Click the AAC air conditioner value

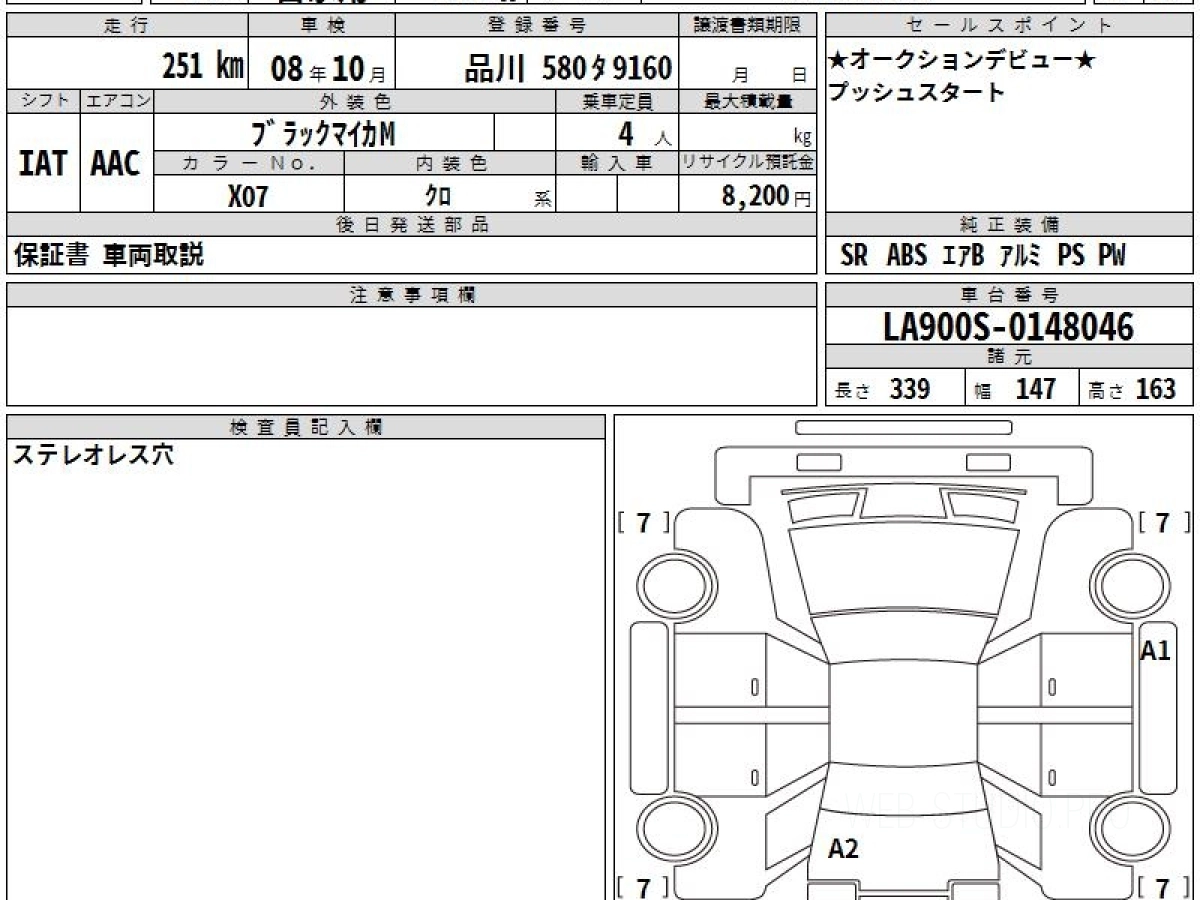[116, 164]
